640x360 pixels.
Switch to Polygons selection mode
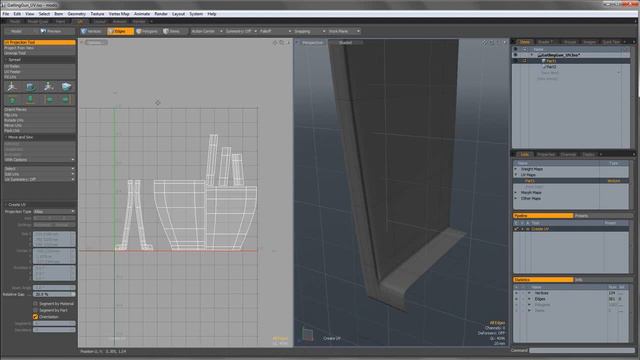click(x=147, y=31)
